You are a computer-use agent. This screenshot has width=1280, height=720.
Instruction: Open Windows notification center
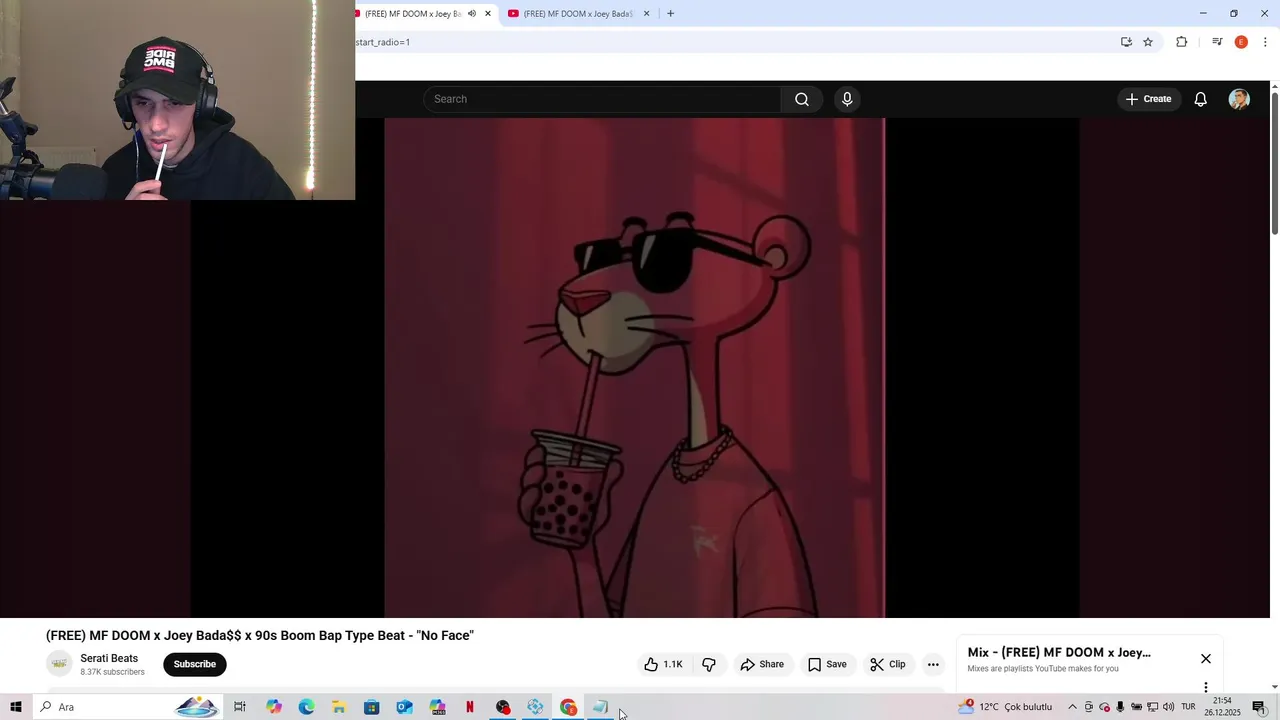(x=1259, y=707)
